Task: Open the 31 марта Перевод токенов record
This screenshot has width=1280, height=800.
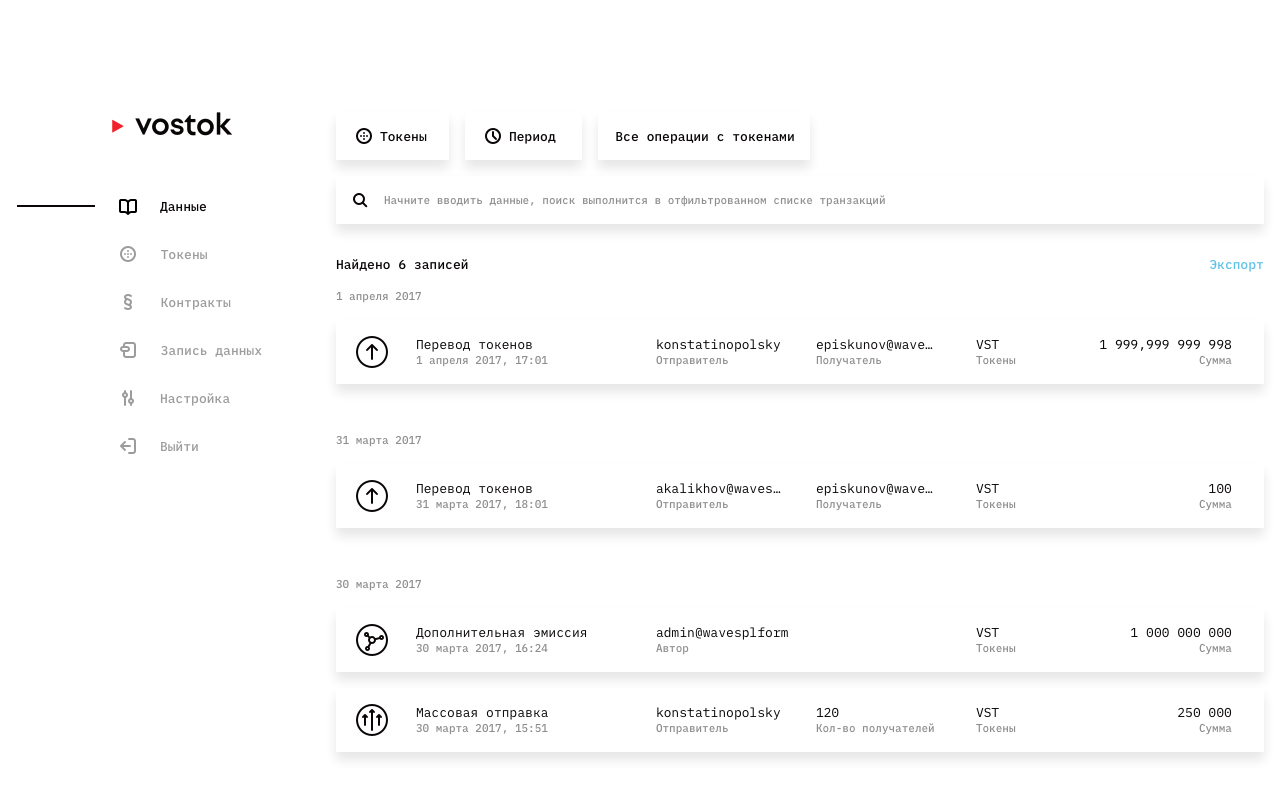Action: tap(800, 496)
